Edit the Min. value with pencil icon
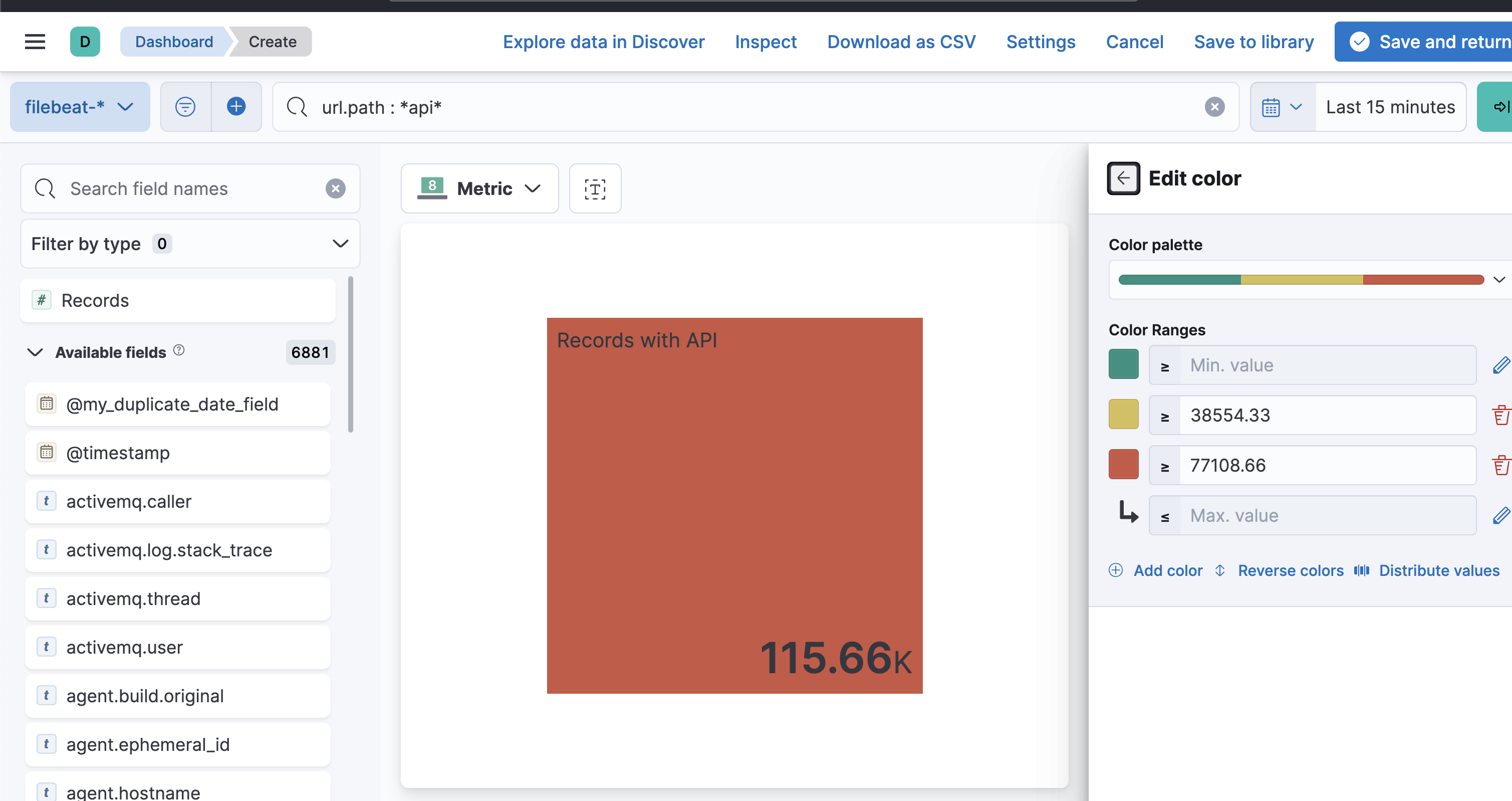This screenshot has width=1512, height=801. [1500, 365]
